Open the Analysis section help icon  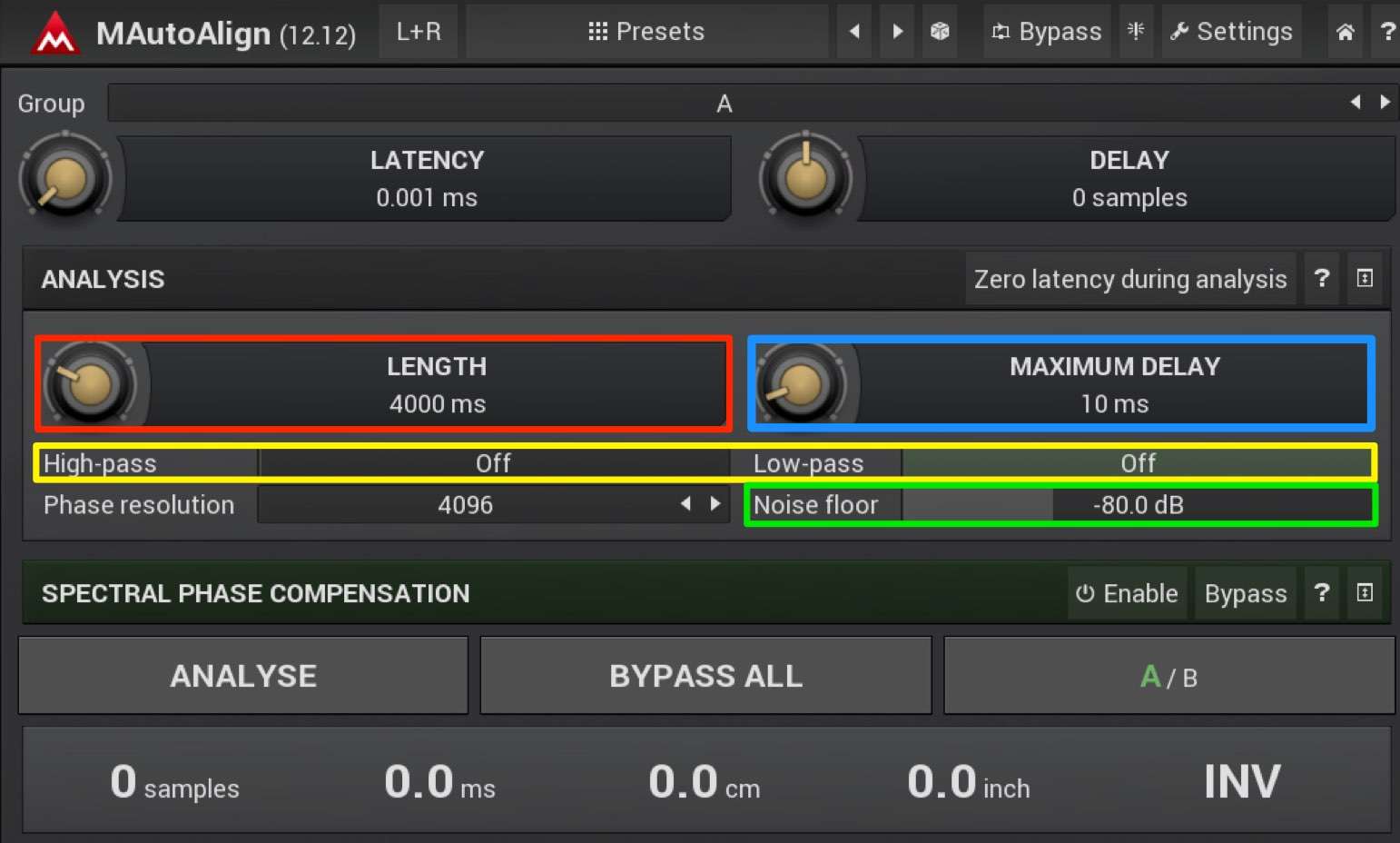click(x=1322, y=279)
